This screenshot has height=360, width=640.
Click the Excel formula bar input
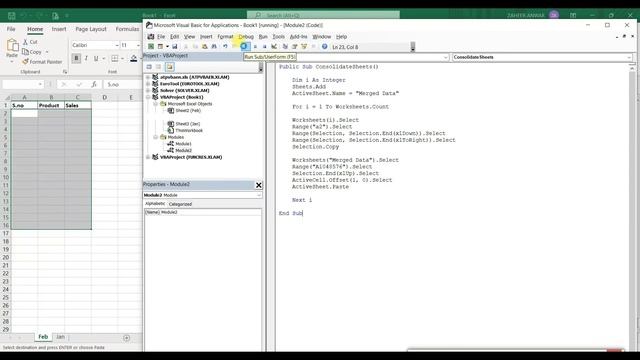(124, 84)
